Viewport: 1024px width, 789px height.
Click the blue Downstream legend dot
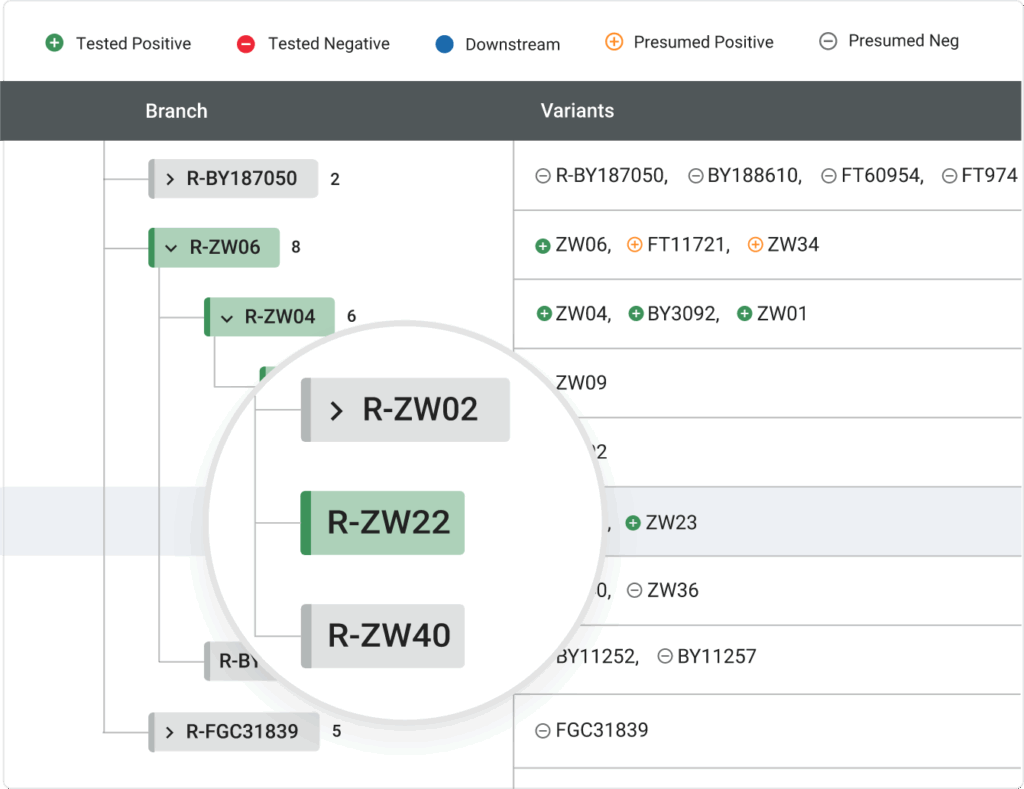click(445, 44)
